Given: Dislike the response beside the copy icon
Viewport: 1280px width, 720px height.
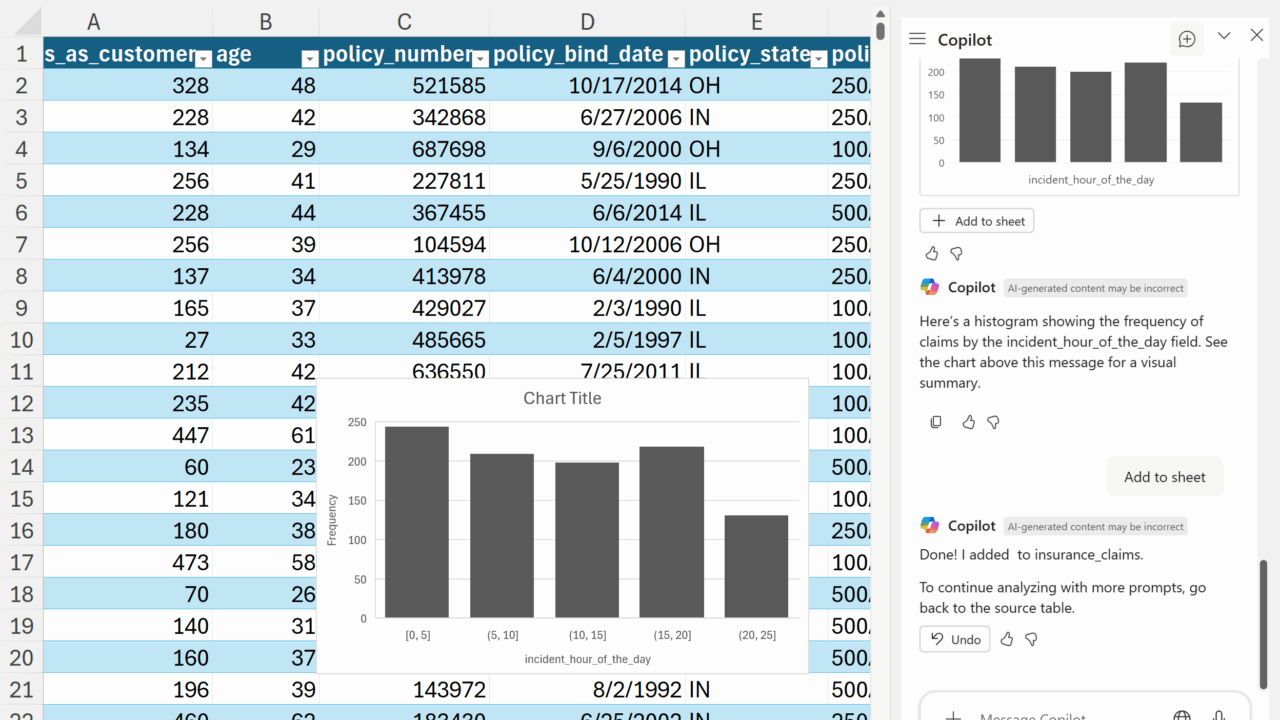Looking at the screenshot, I should tap(993, 422).
